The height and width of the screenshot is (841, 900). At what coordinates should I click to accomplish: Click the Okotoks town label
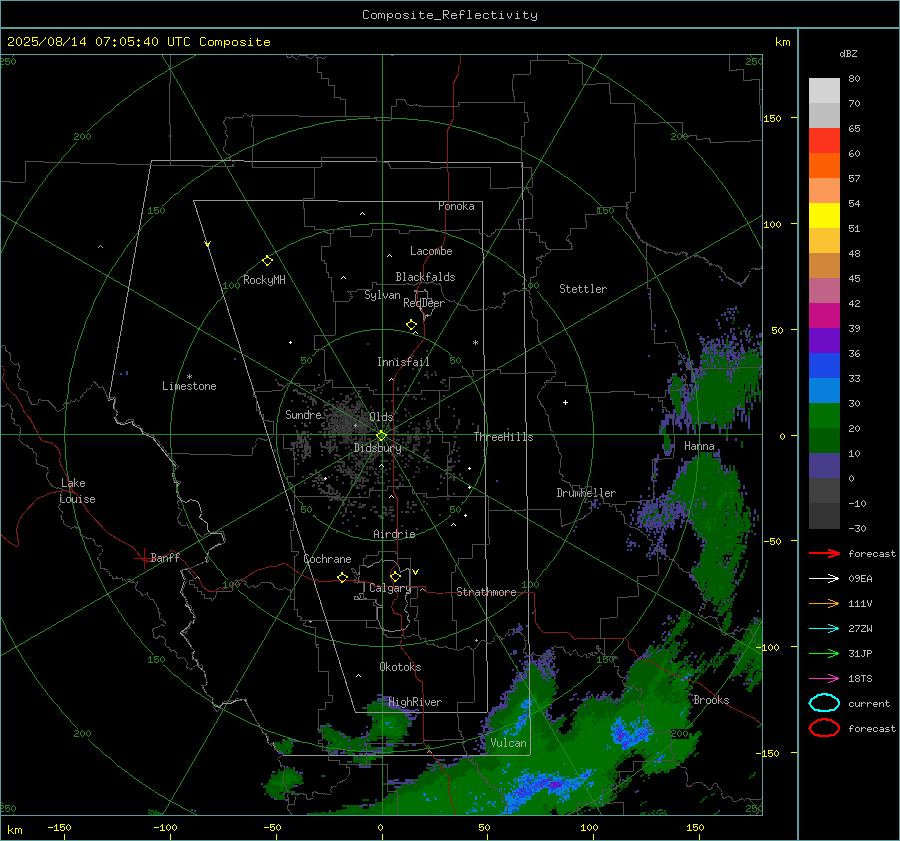point(400,667)
